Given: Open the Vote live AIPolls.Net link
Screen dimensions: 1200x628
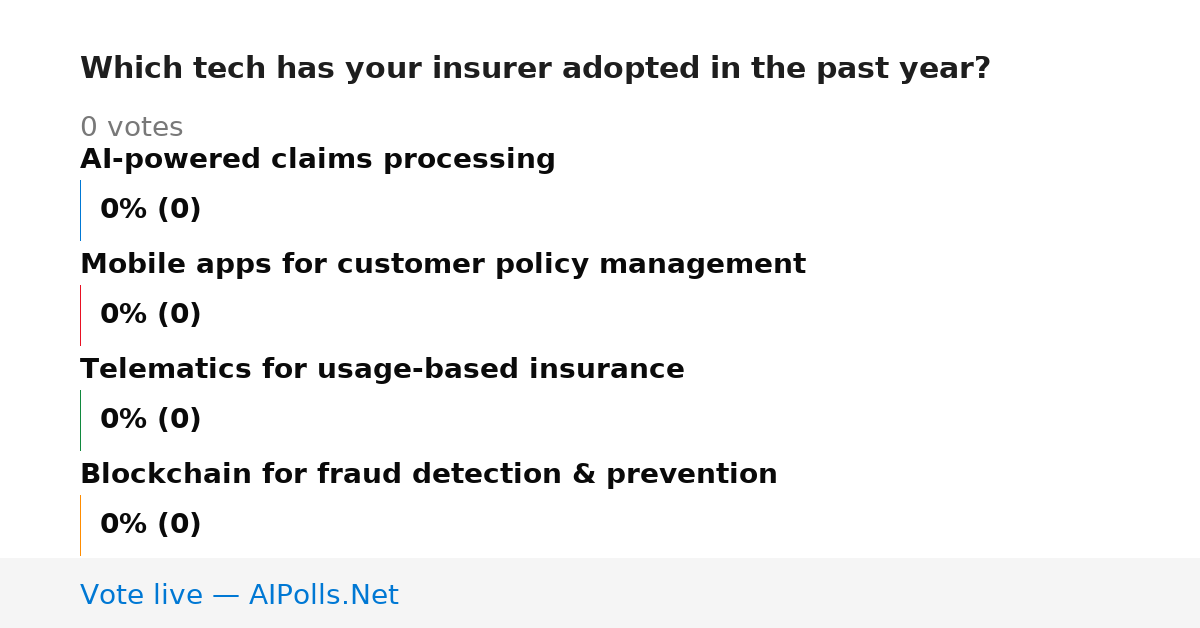Looking at the screenshot, I should coord(239,595).
